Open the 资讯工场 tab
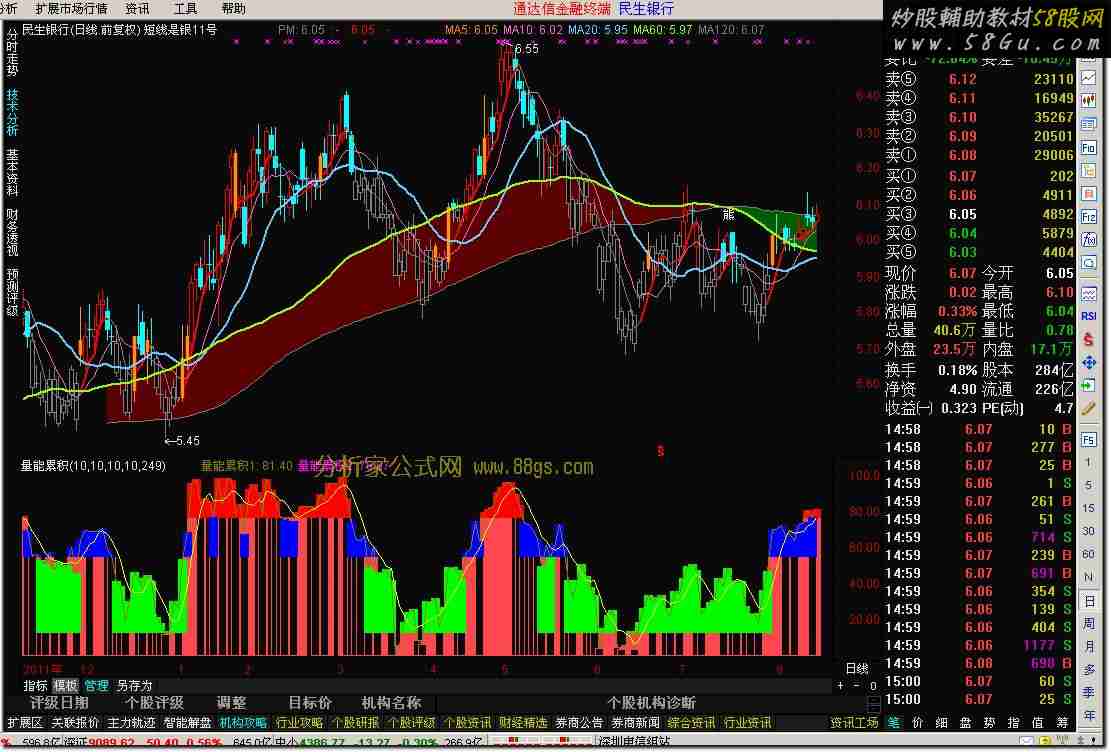The image size is (1111, 752). pos(855,723)
